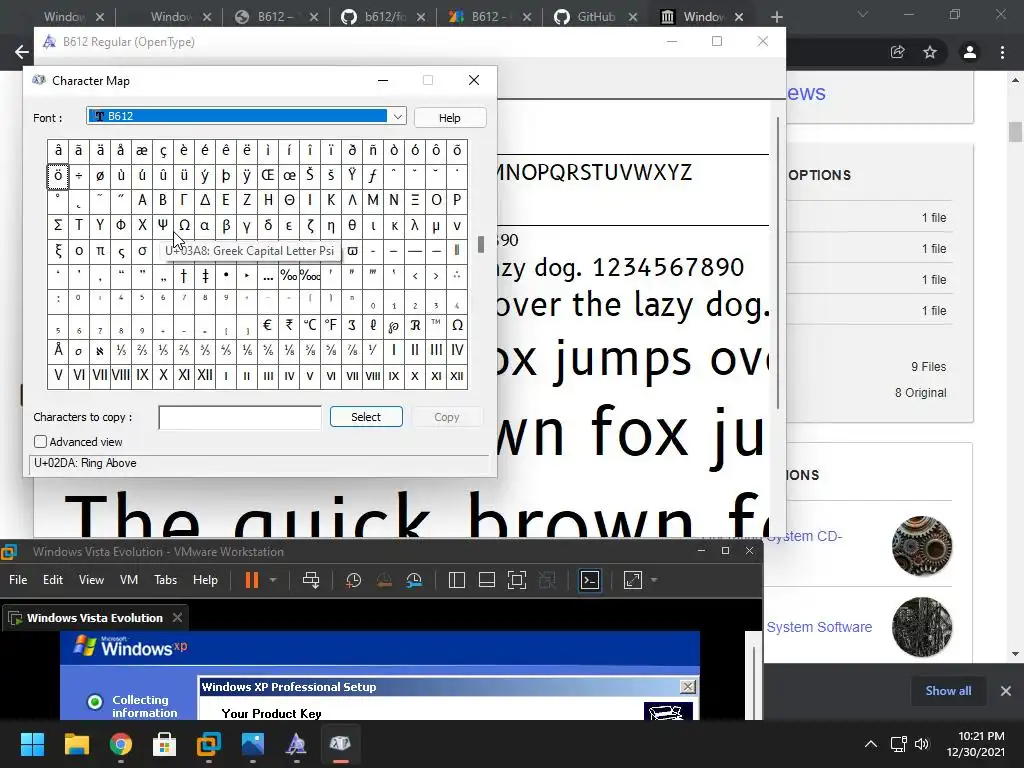The height and width of the screenshot is (768, 1024).
Task: Open File Explorer from the taskbar
Action: (x=76, y=744)
